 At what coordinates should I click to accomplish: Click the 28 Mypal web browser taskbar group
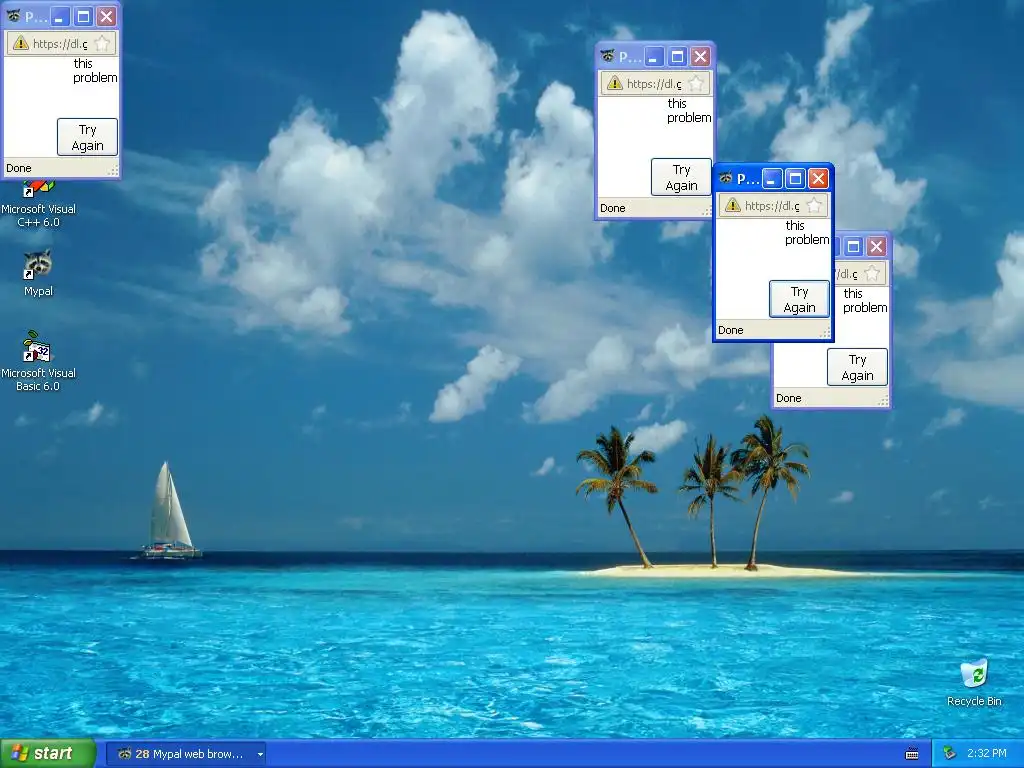[x=185, y=754]
